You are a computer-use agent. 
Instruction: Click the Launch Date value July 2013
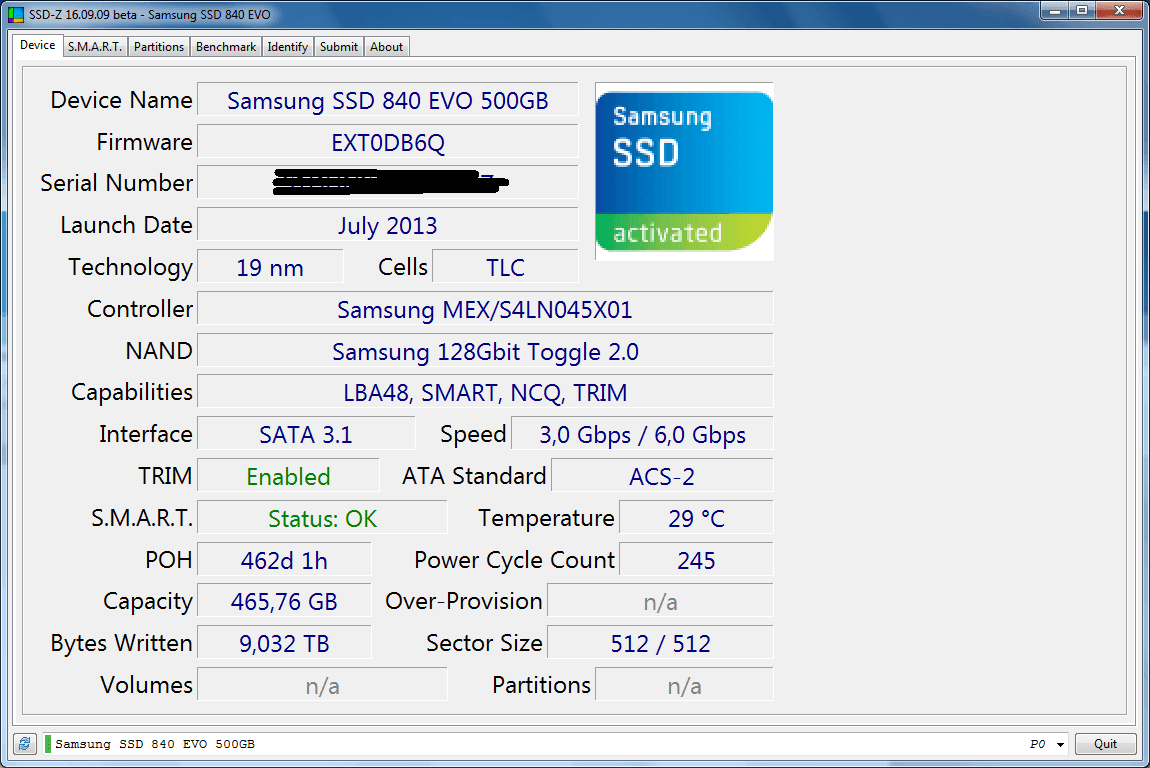coord(388,225)
